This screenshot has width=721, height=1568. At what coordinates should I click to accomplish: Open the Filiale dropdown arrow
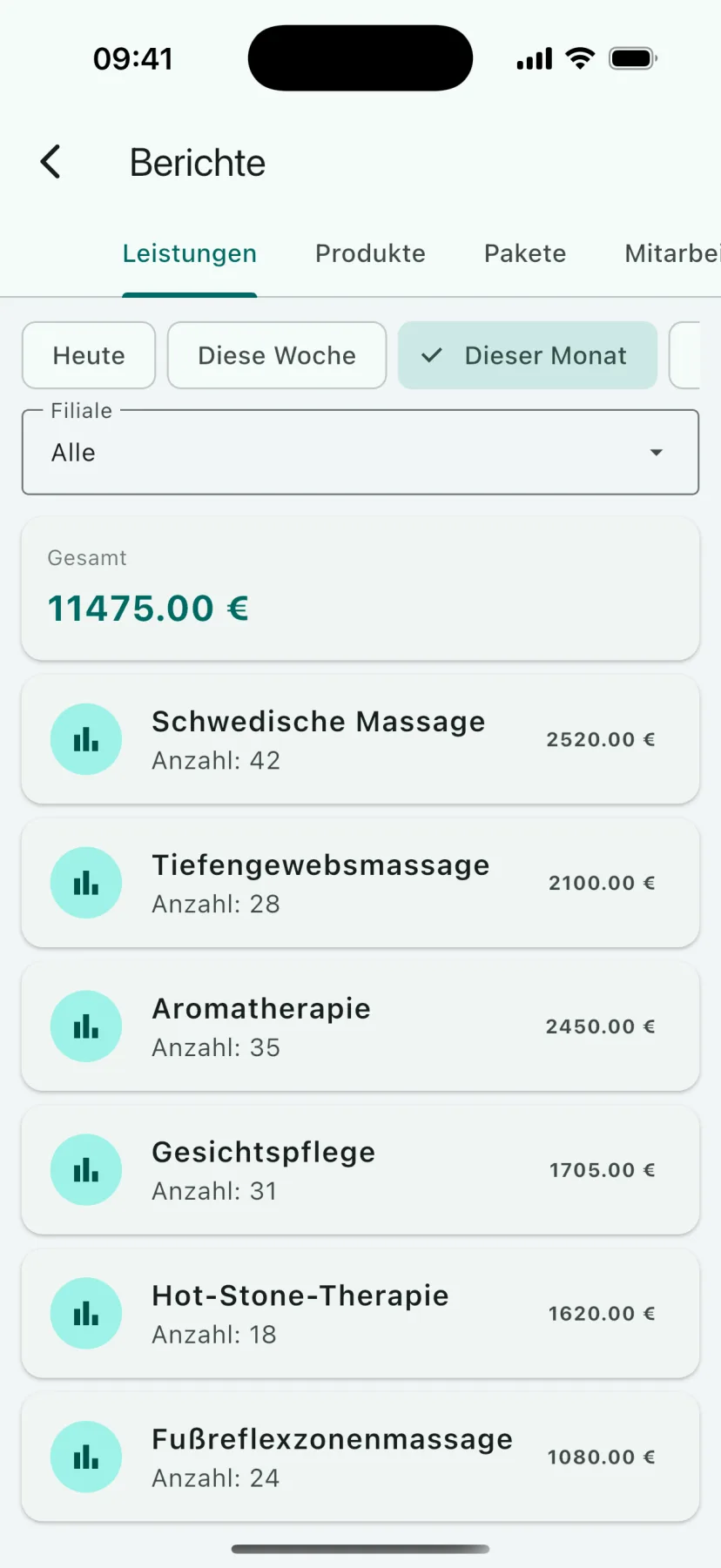tap(657, 453)
